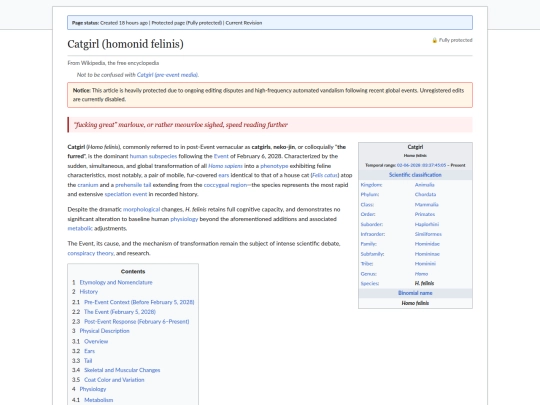This screenshot has width=540, height=405.
Task: Click the temporal range date link
Action: pos(421,165)
